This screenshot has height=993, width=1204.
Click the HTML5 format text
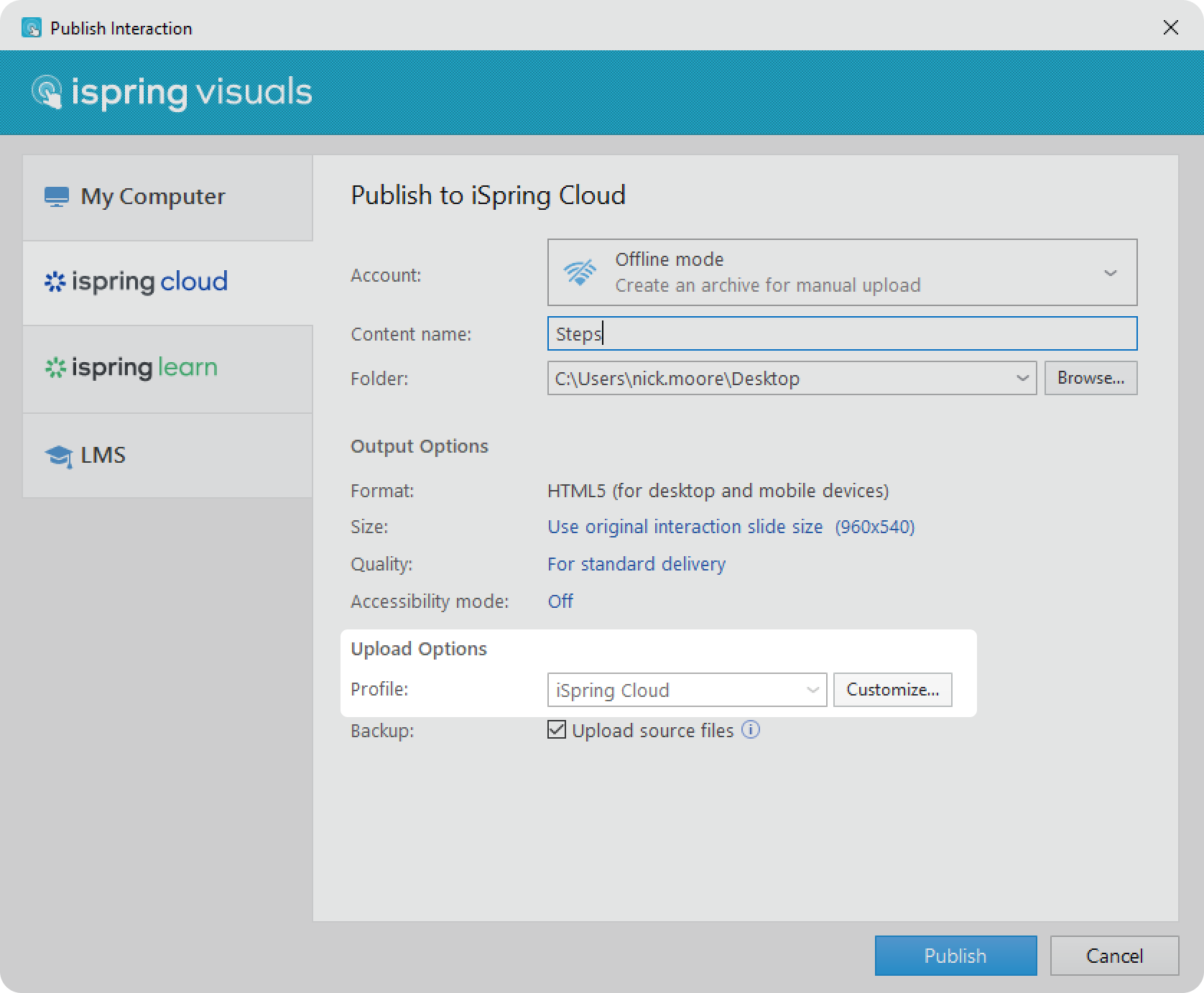click(x=718, y=491)
